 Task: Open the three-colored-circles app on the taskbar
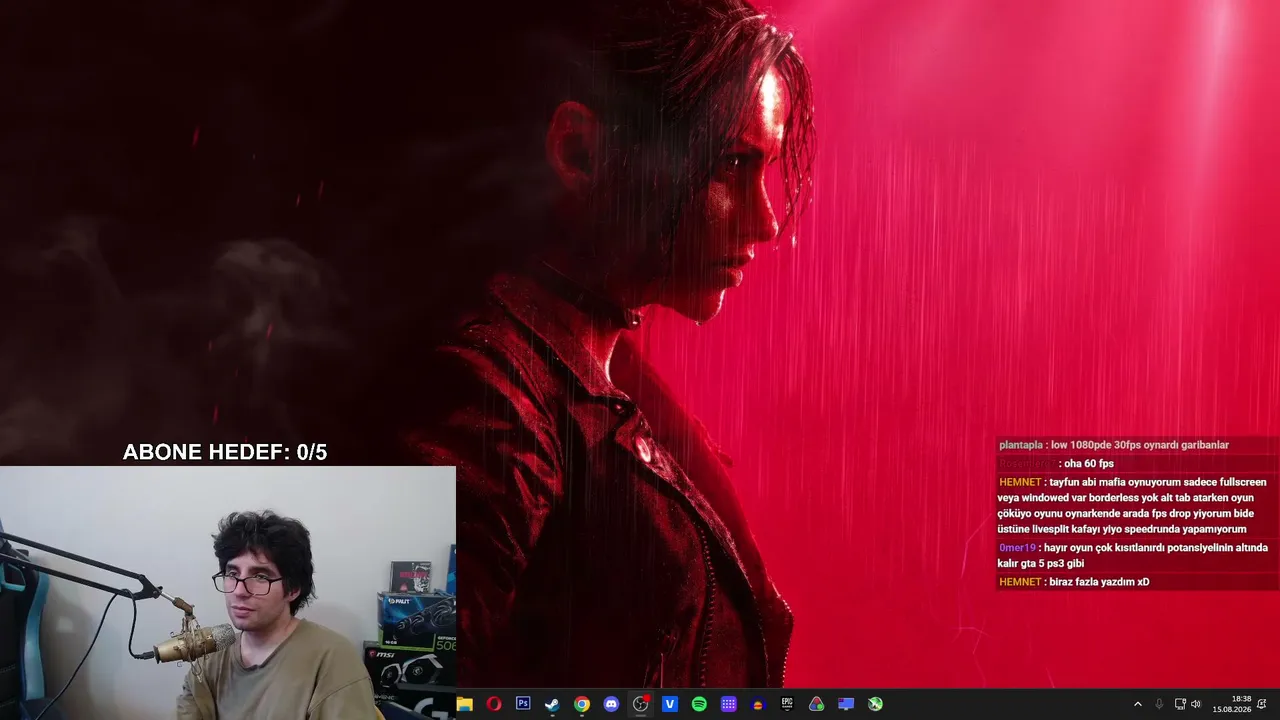click(817, 704)
